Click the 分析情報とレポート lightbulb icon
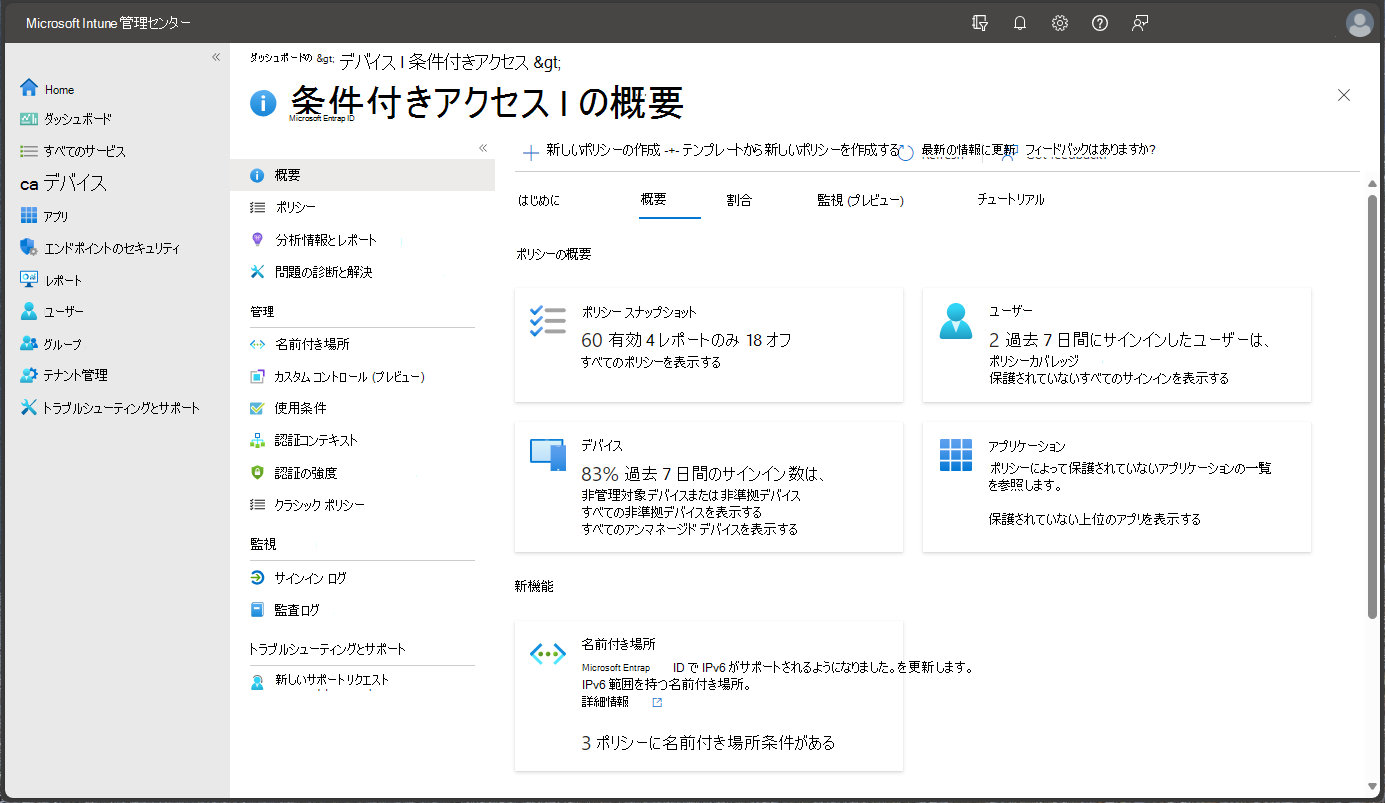 [x=257, y=240]
